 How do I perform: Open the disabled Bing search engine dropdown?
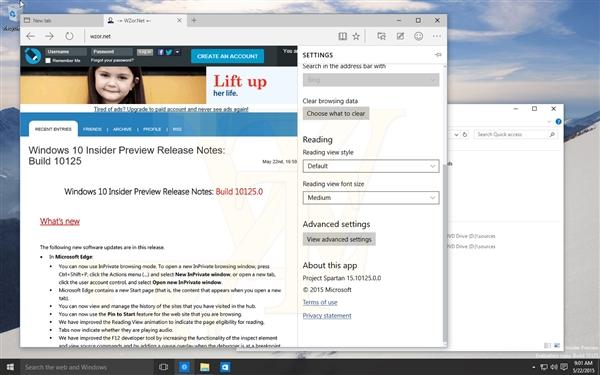click(371, 80)
